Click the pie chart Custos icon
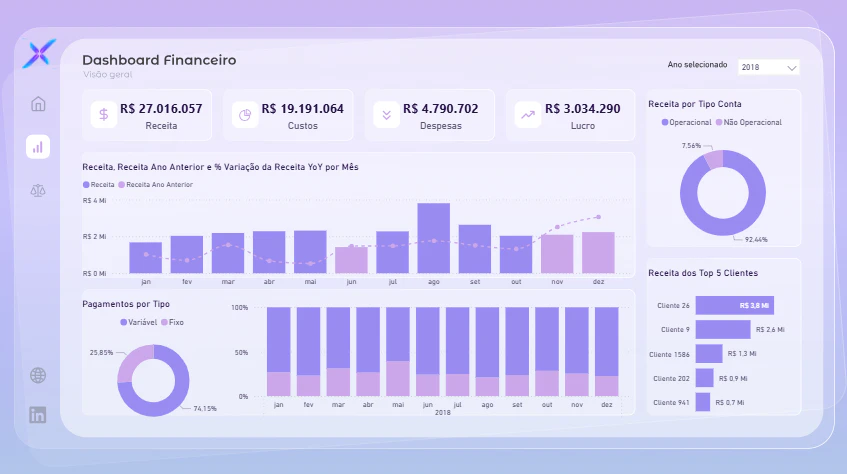The height and width of the screenshot is (474, 847). coord(245,115)
